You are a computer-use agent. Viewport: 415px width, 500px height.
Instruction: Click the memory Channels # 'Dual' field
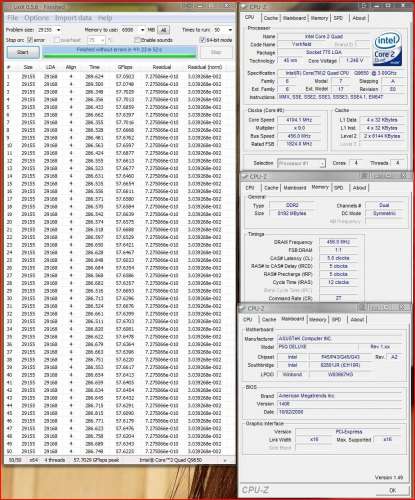(384, 205)
